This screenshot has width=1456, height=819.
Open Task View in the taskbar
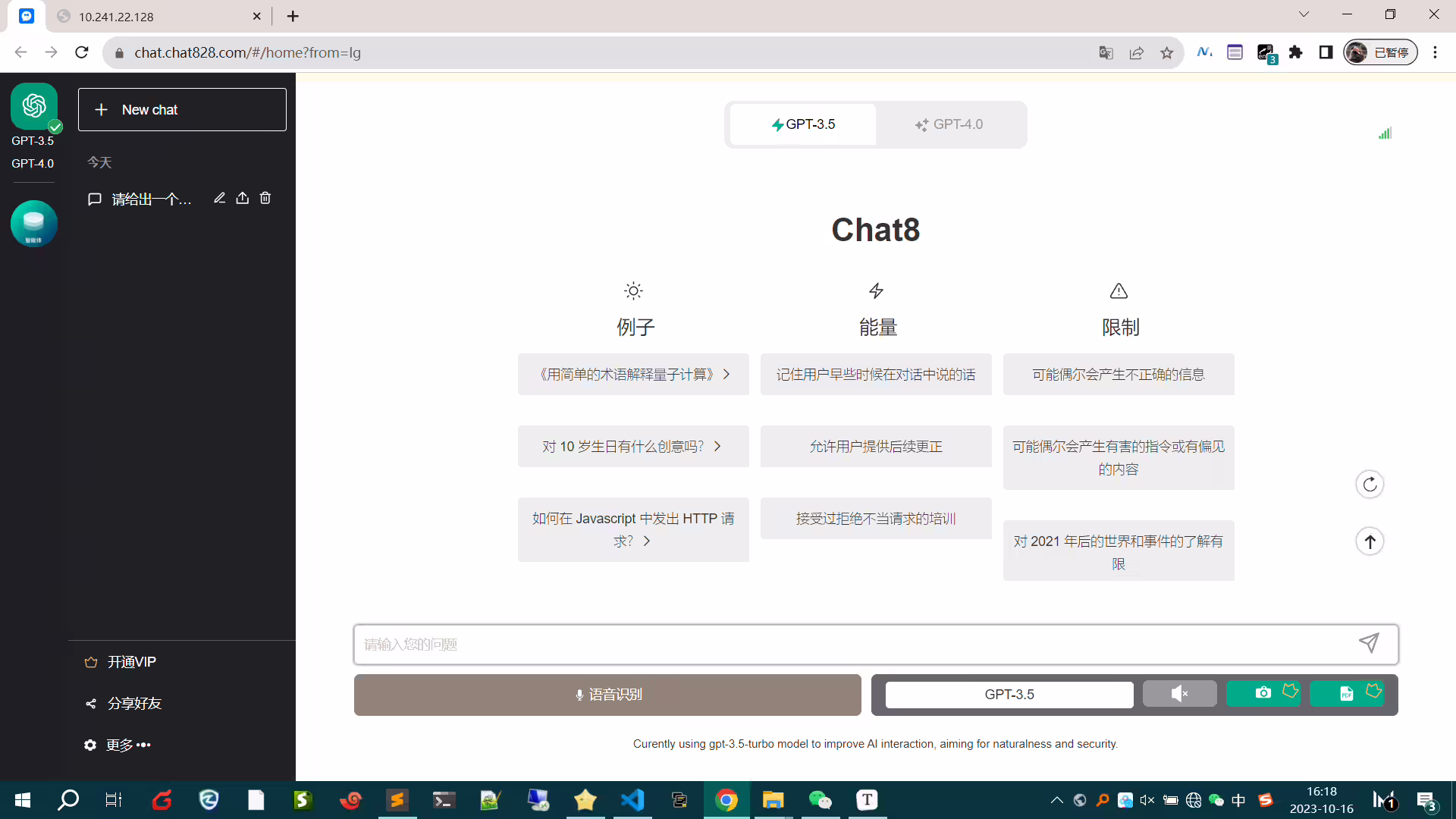pyautogui.click(x=114, y=800)
